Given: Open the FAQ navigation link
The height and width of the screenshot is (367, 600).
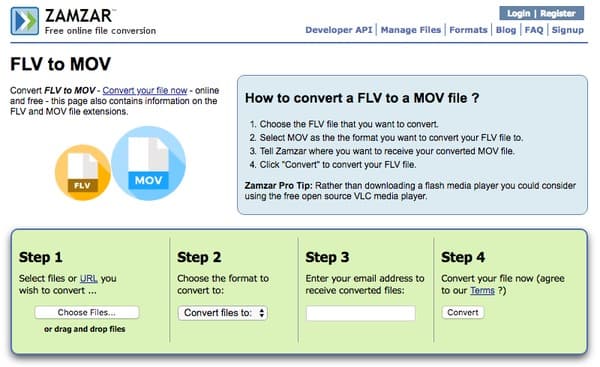Looking at the screenshot, I should click(x=534, y=30).
